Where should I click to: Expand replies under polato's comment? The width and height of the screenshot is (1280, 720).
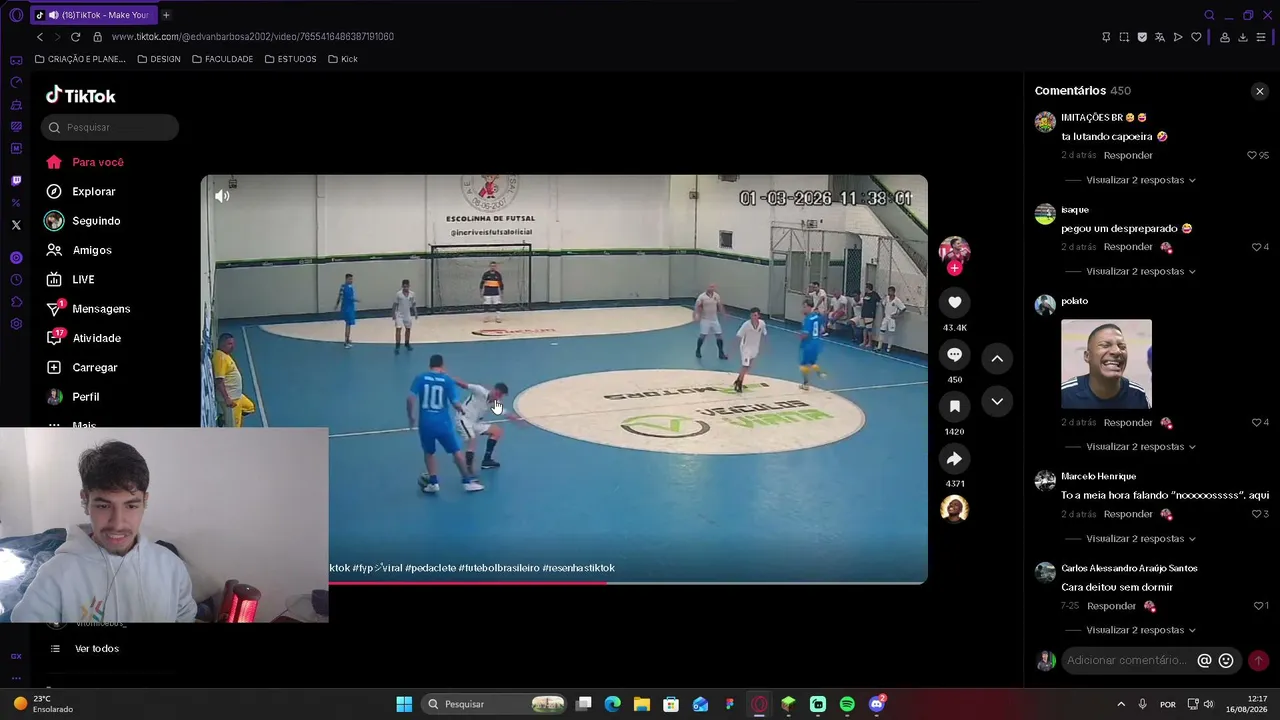click(x=1140, y=447)
